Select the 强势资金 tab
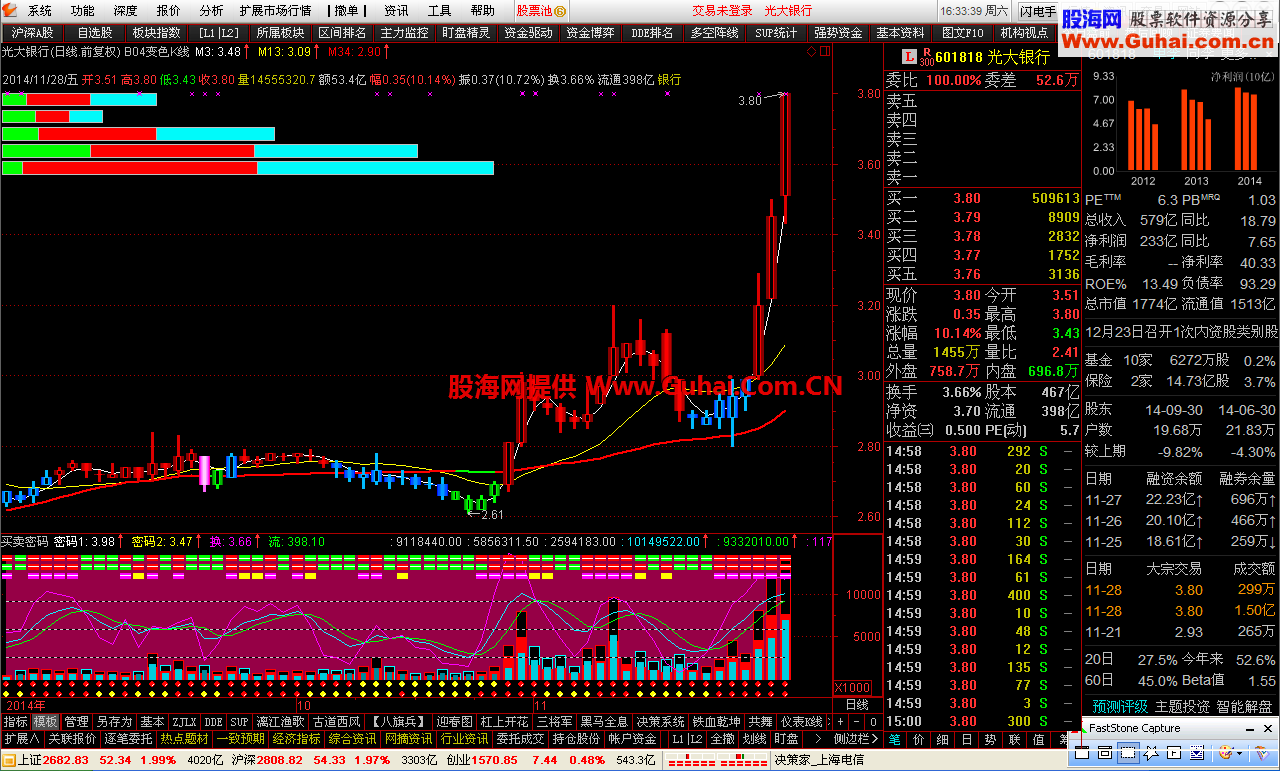This screenshot has width=1280, height=771. pos(838,33)
